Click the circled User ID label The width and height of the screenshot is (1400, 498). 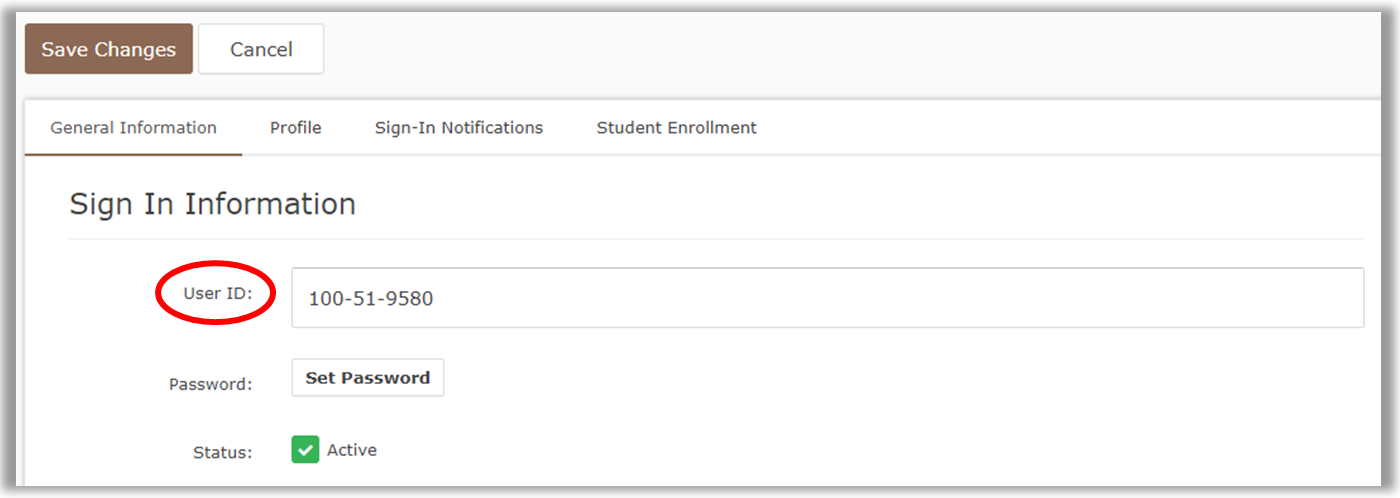217,293
